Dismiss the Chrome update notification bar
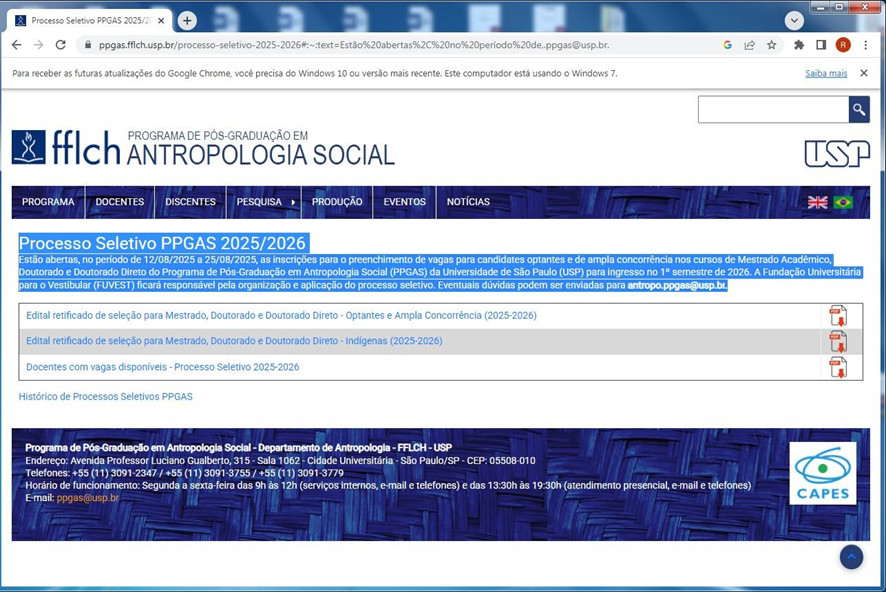 click(x=864, y=73)
